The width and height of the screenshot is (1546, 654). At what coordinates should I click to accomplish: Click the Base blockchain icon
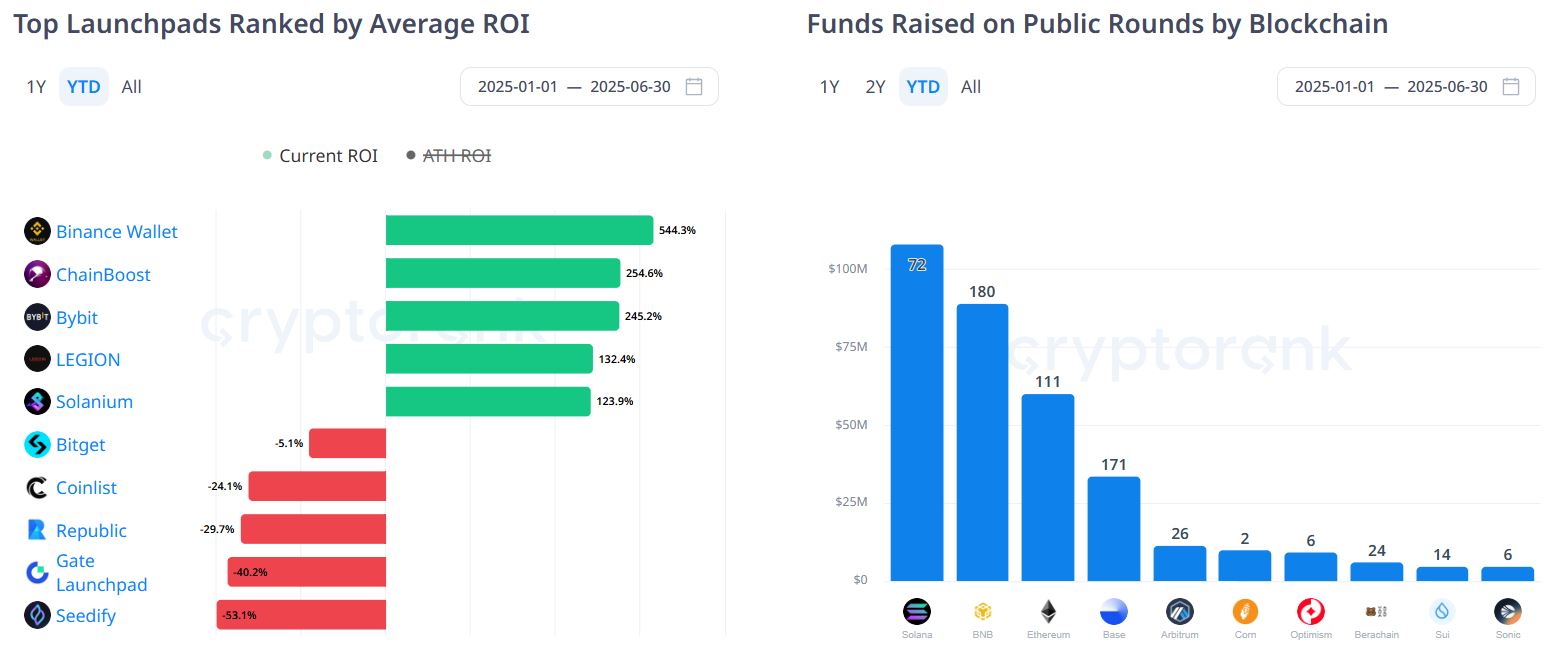coord(1114,611)
